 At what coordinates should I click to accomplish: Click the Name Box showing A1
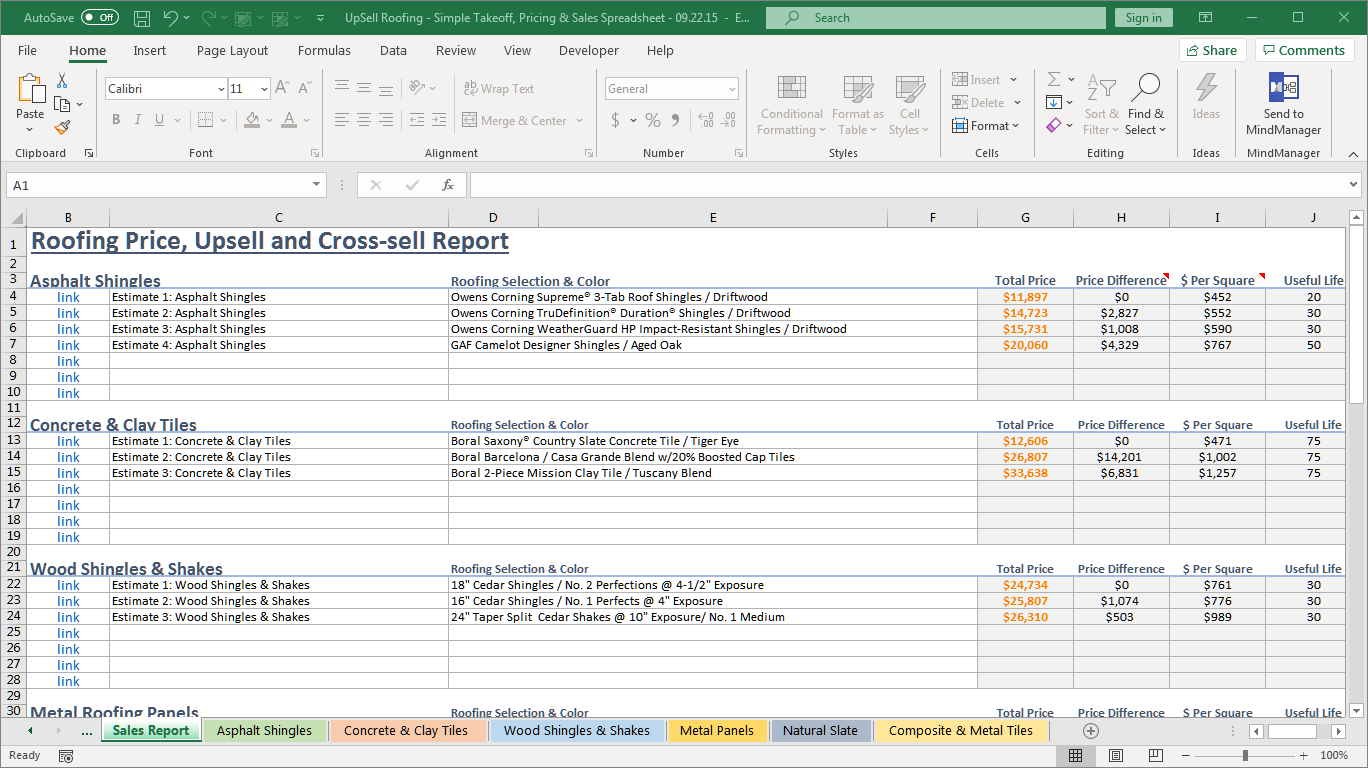tap(166, 185)
